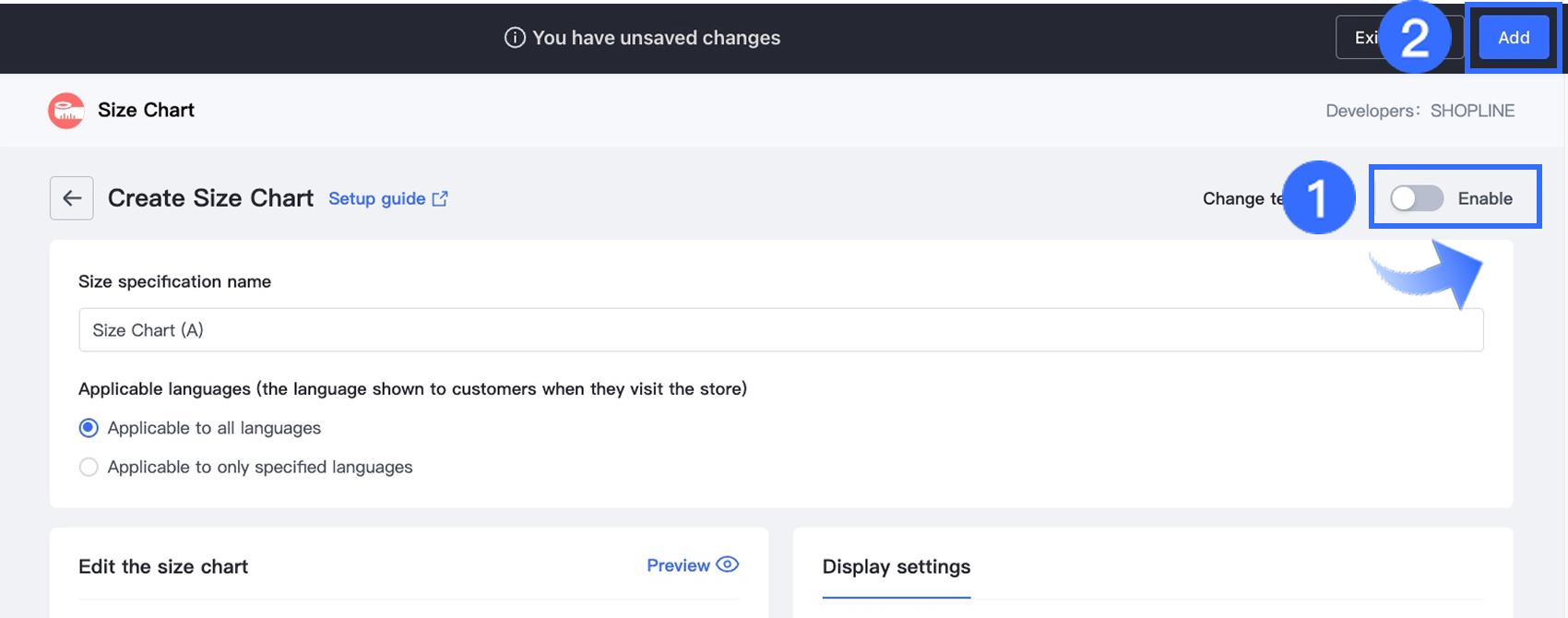Click the blue number 2 step badge
This screenshot has height=618, width=1568.
(x=1415, y=39)
